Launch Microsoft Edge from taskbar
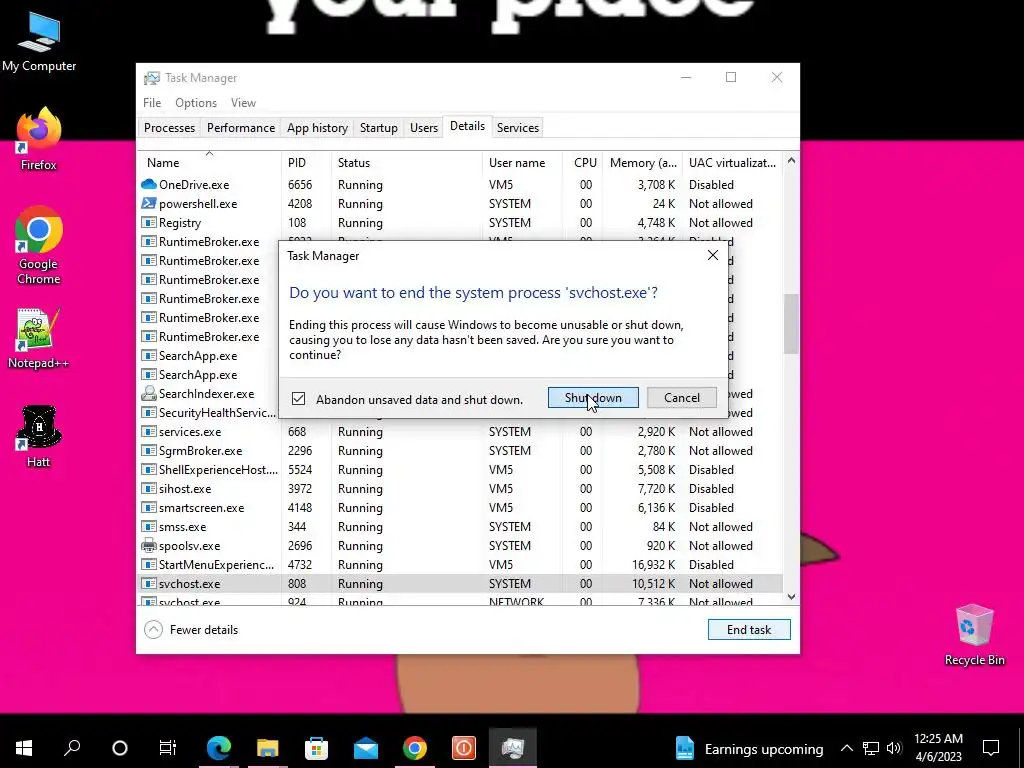Screen dimensions: 1024x768 coord(219,748)
